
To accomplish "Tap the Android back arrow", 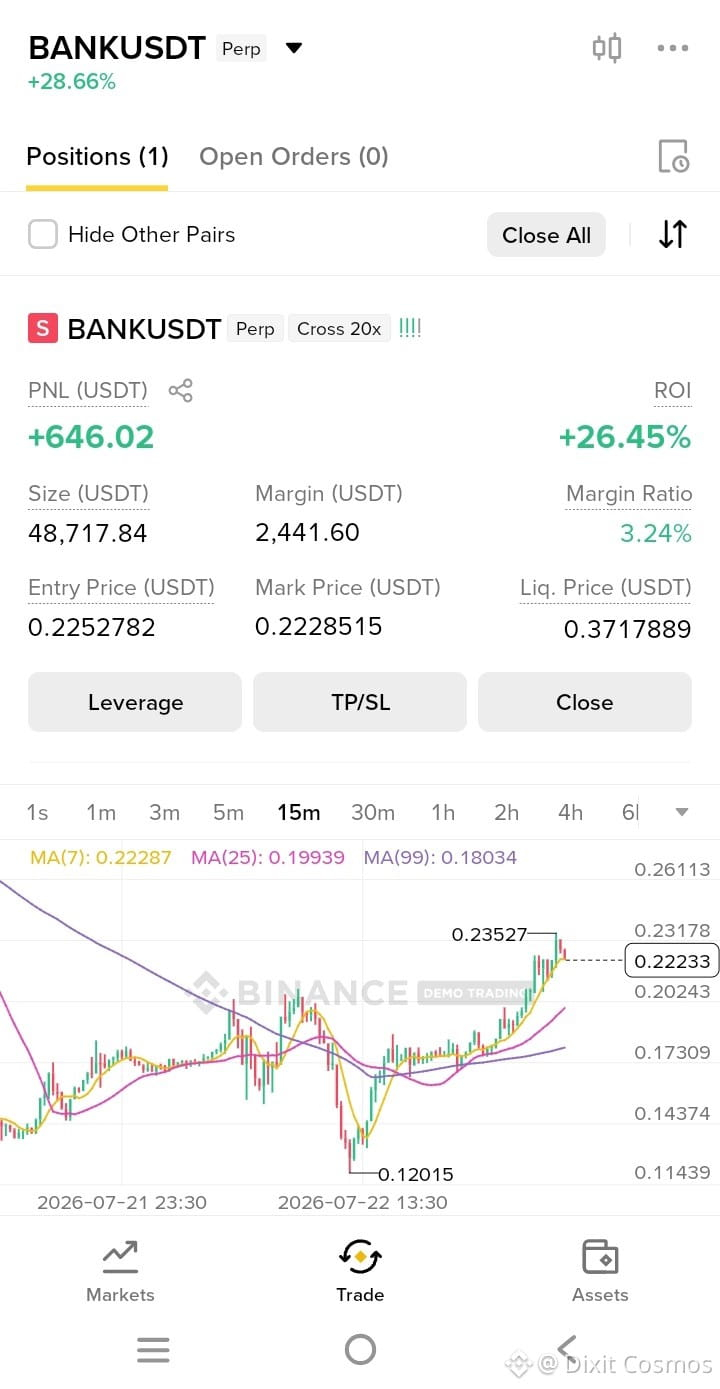I will [567, 1349].
